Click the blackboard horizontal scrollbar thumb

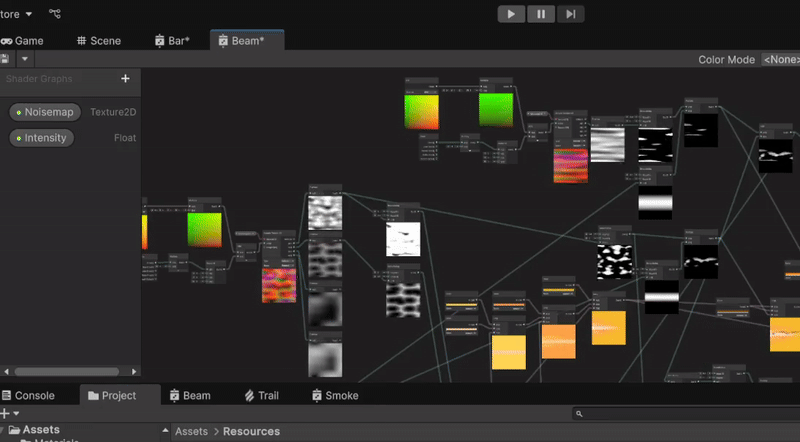click(x=67, y=372)
